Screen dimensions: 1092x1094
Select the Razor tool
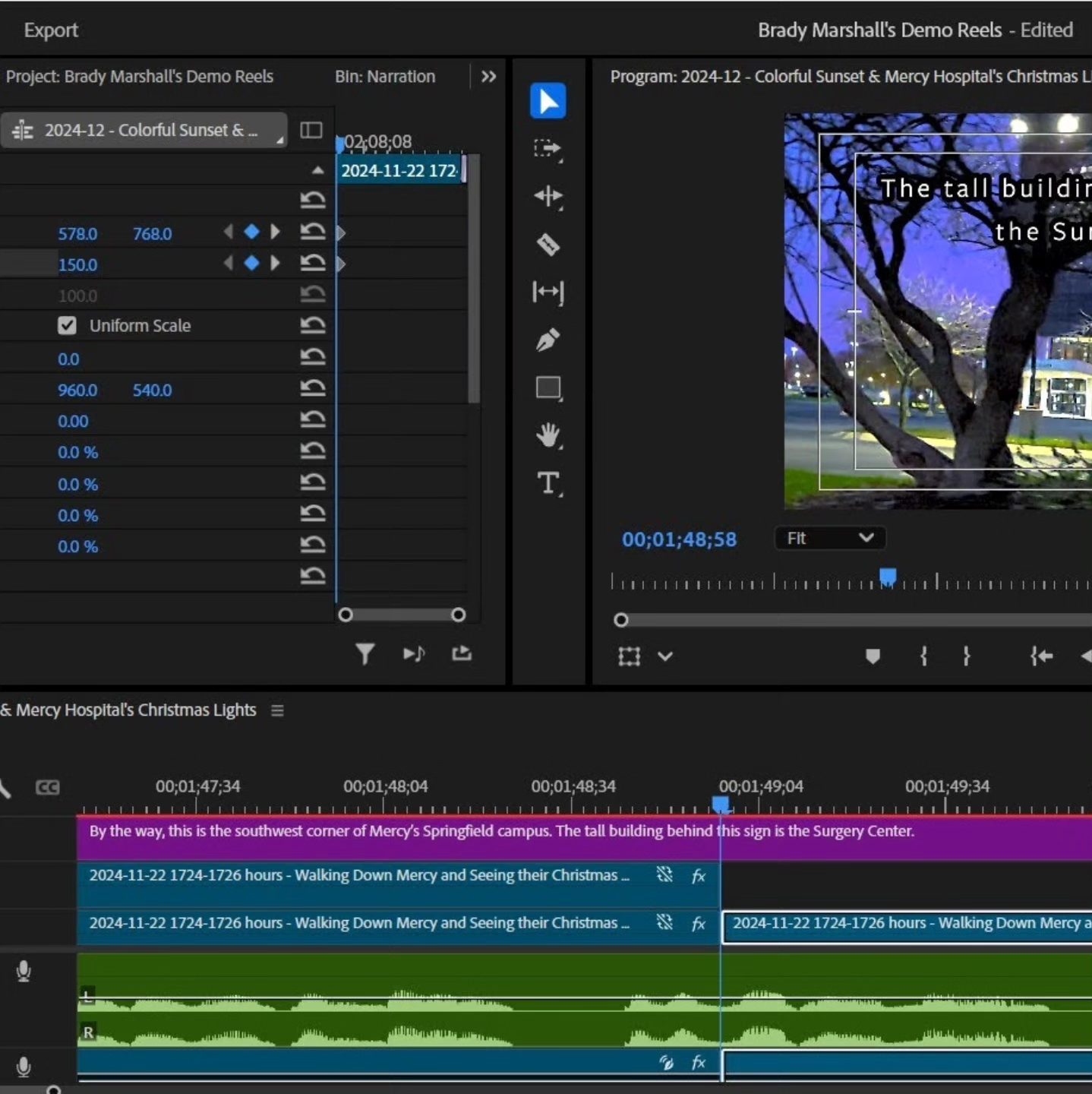(548, 245)
